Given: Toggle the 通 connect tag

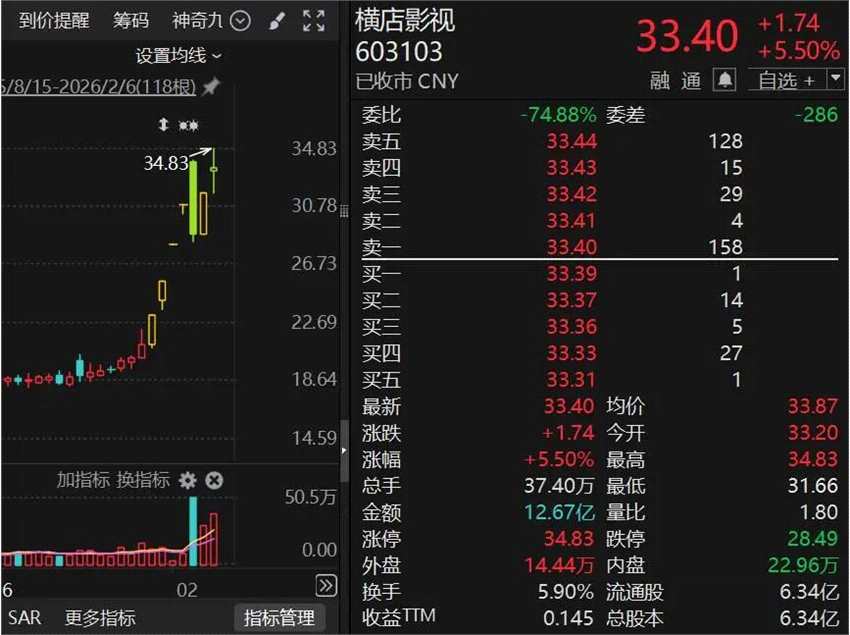Looking at the screenshot, I should click(x=691, y=81).
